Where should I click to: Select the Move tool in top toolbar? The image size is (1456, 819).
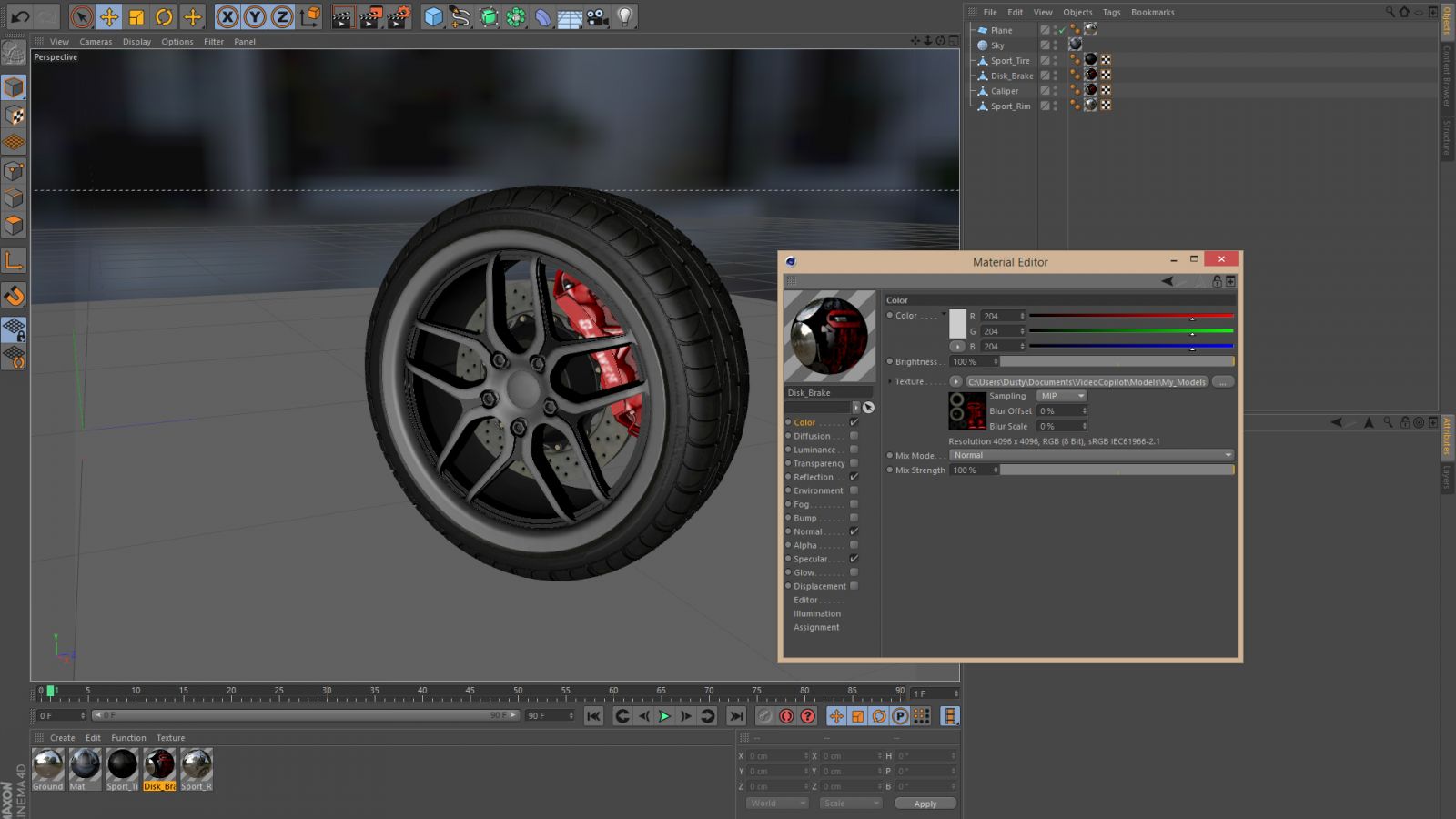108,16
